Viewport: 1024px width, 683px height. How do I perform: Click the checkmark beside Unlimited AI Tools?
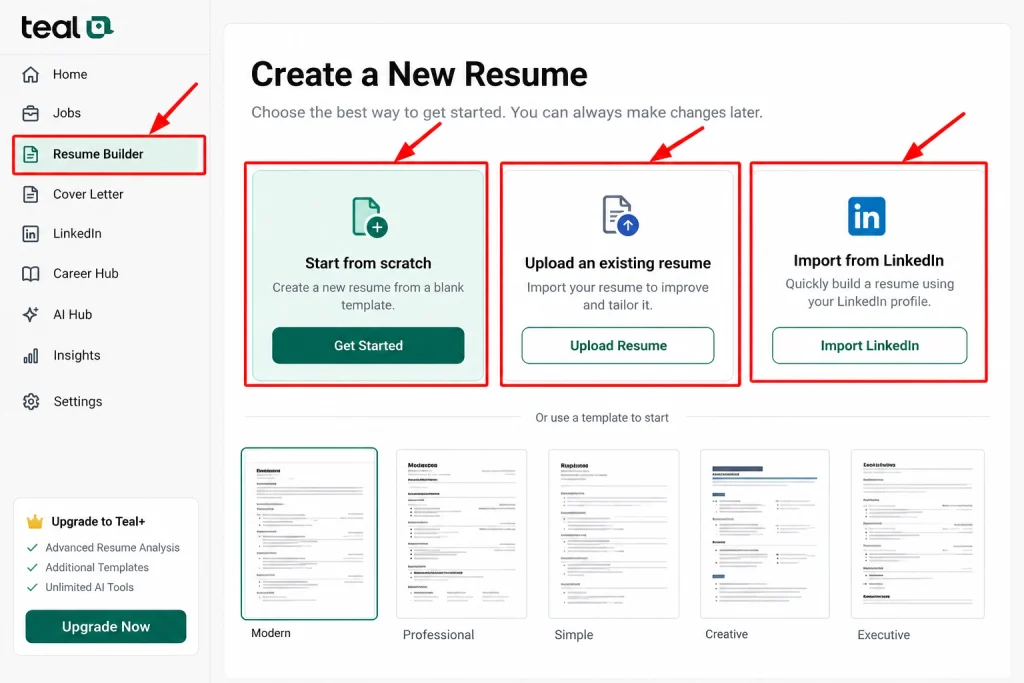coord(32,587)
